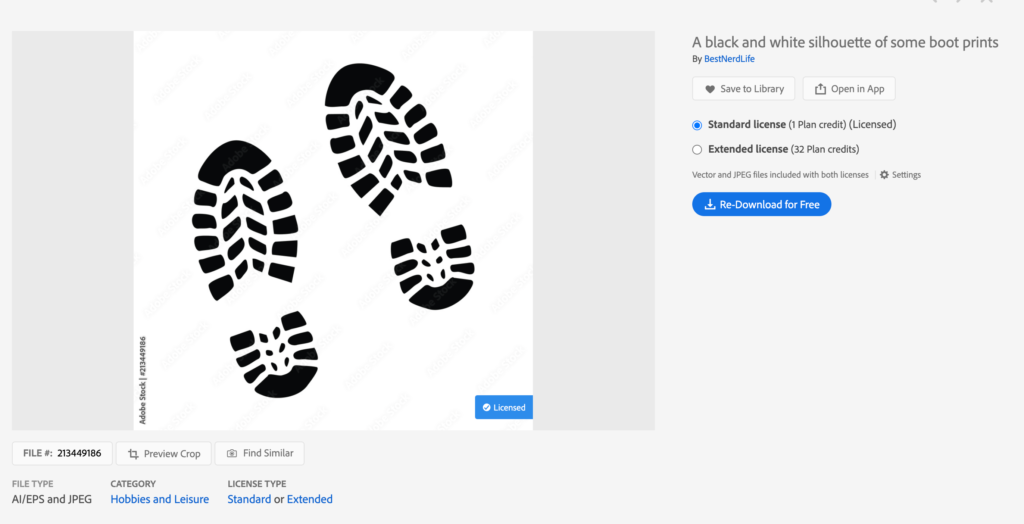This screenshot has height=524, width=1024.
Task: Click the FILE # 213449186 button
Action: point(62,453)
